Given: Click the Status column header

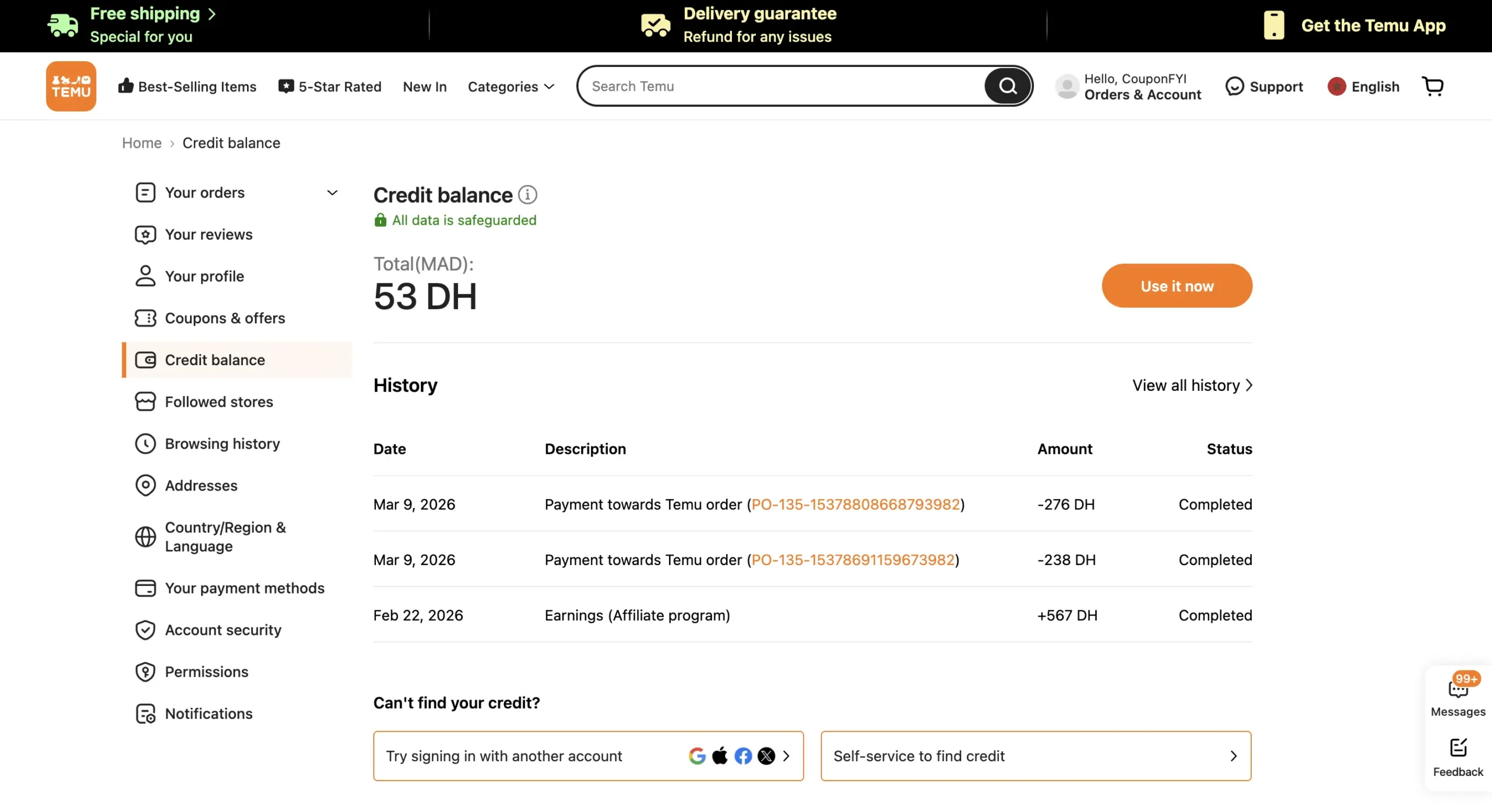Looking at the screenshot, I should tap(1229, 449).
